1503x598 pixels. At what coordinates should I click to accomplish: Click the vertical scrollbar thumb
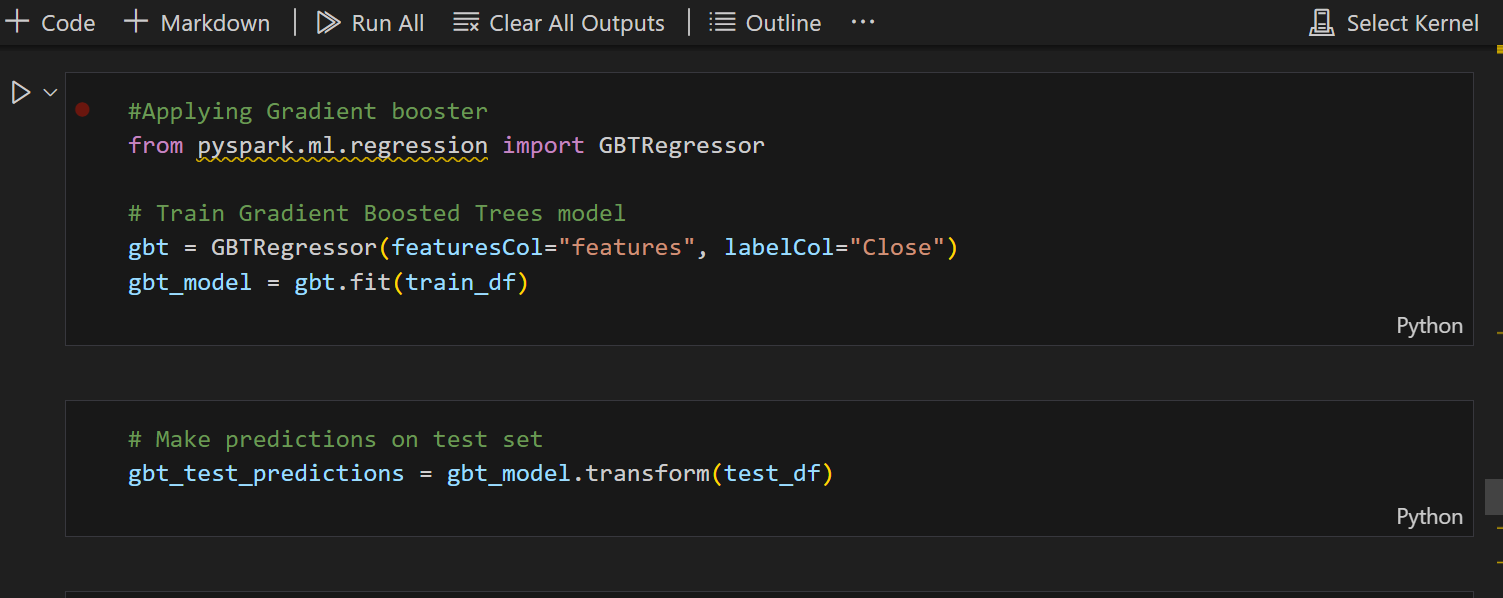click(x=1493, y=497)
